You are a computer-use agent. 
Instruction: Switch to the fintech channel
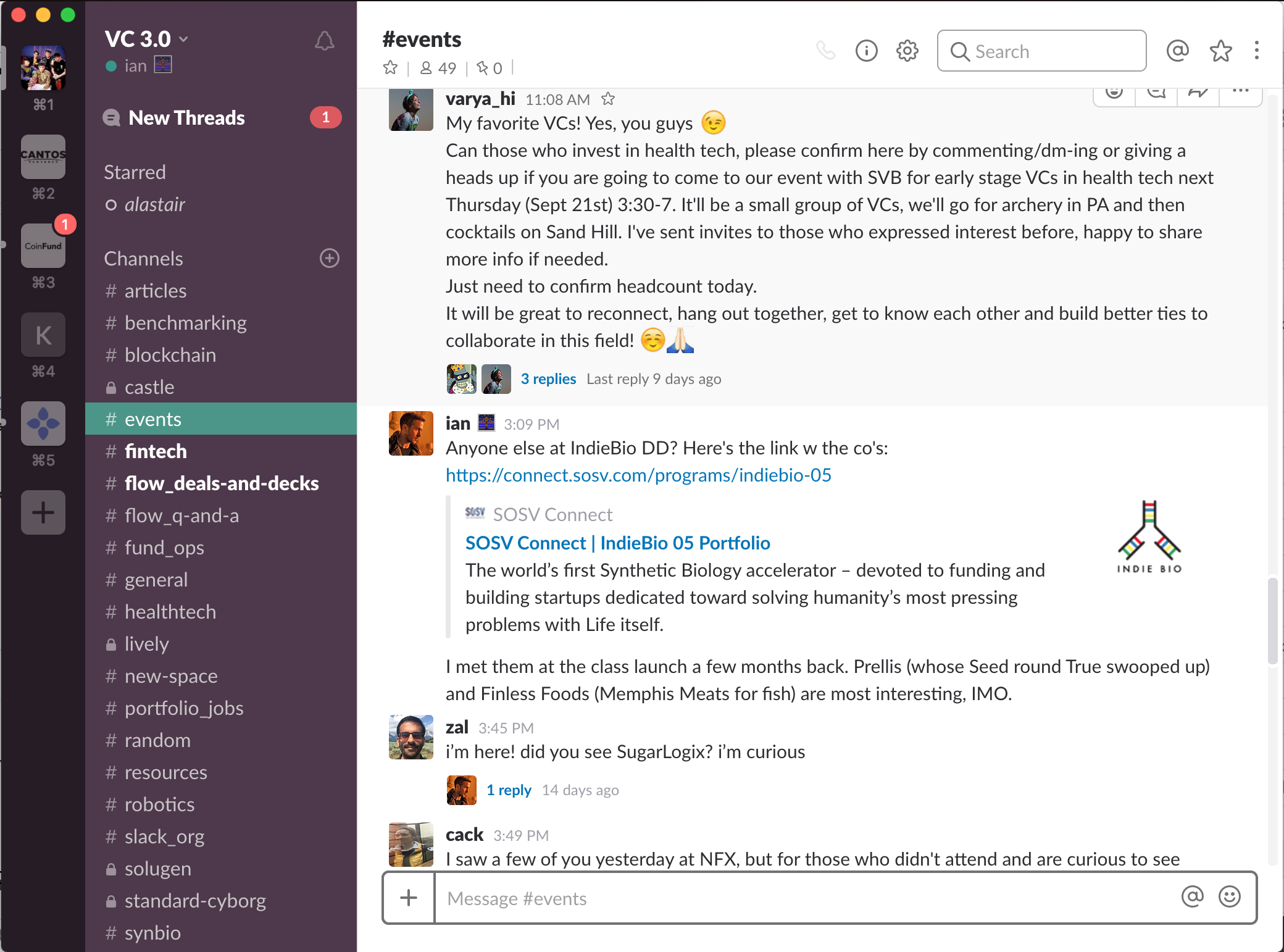156,451
